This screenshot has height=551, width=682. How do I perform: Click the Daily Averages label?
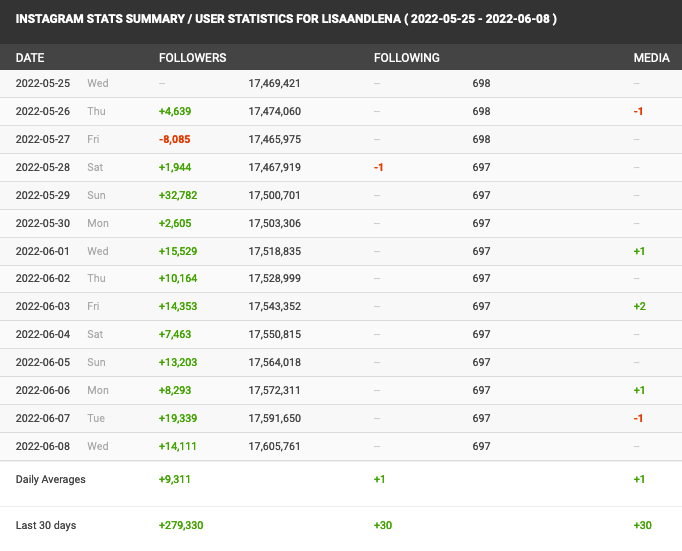(50, 479)
